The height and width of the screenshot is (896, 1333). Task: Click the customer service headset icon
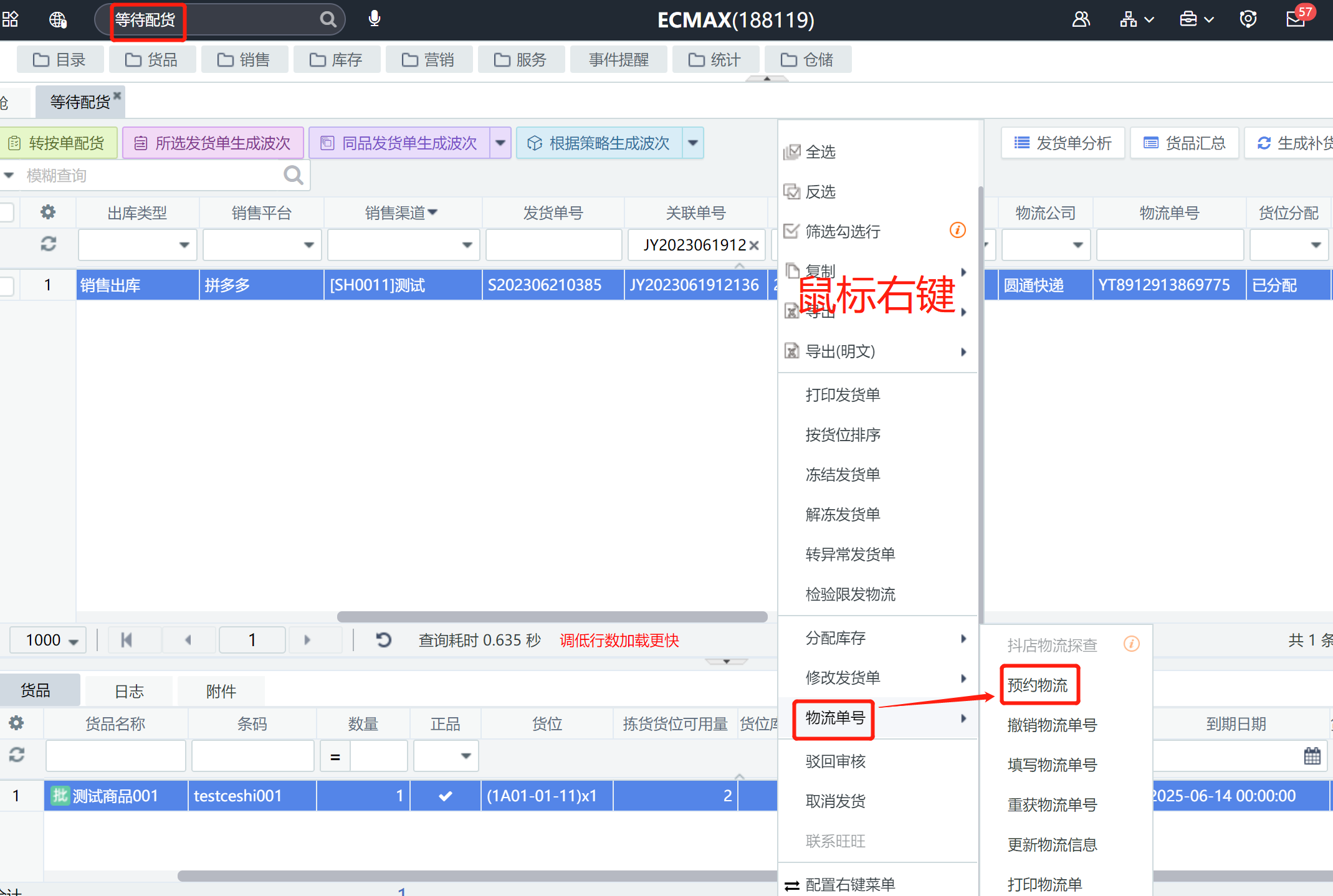[1248, 19]
